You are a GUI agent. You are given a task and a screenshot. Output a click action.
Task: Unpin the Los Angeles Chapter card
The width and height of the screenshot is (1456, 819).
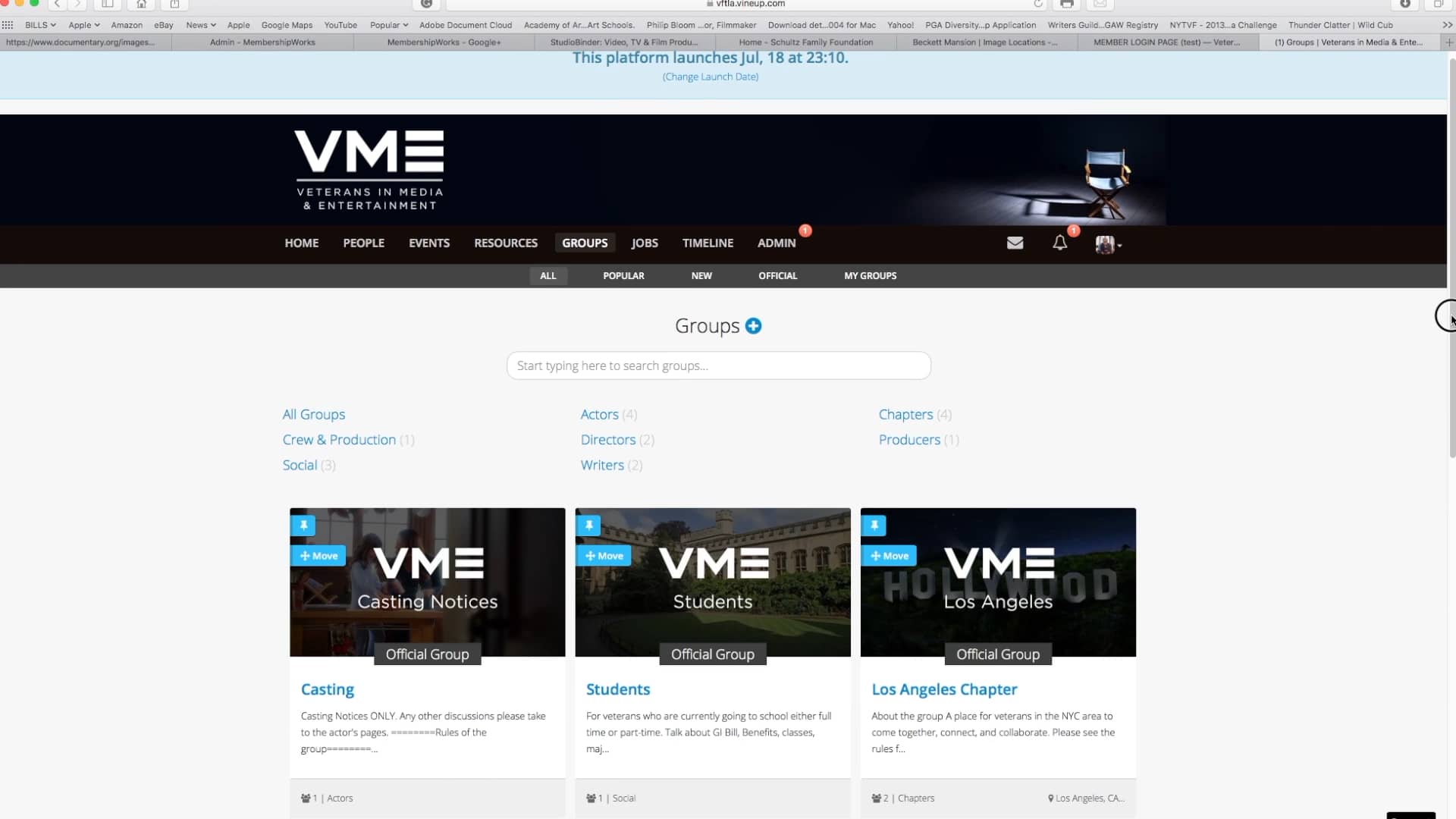click(874, 525)
